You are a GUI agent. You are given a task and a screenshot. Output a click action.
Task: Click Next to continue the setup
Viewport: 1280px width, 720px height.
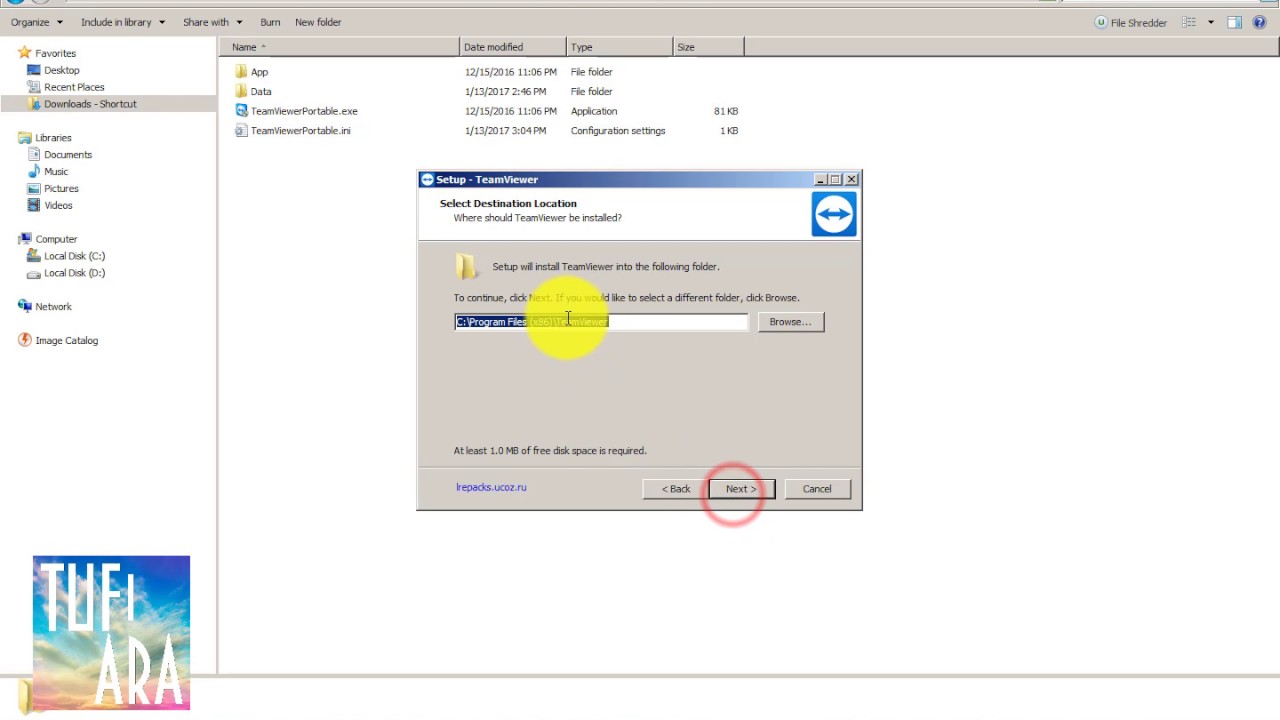(x=741, y=489)
